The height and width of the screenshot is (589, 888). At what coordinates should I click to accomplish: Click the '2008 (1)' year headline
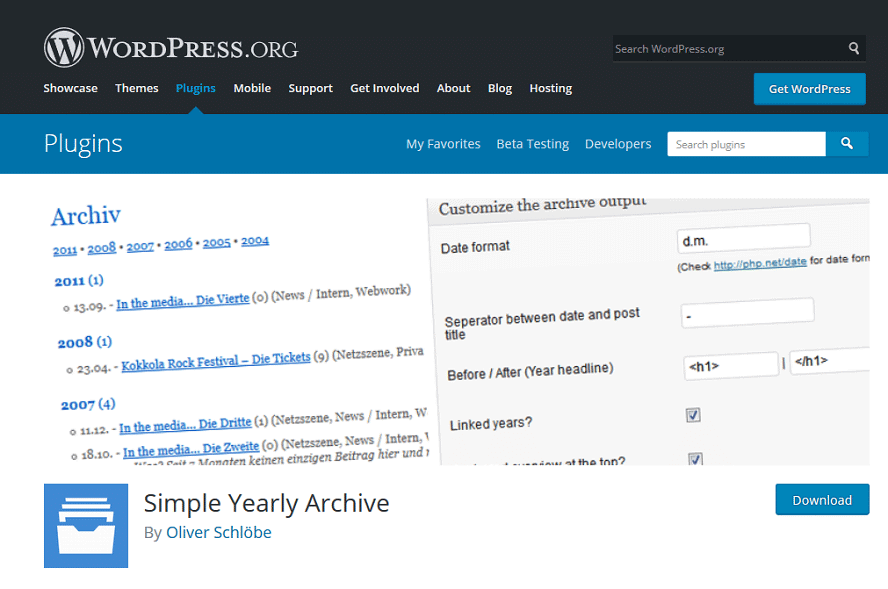(x=85, y=342)
